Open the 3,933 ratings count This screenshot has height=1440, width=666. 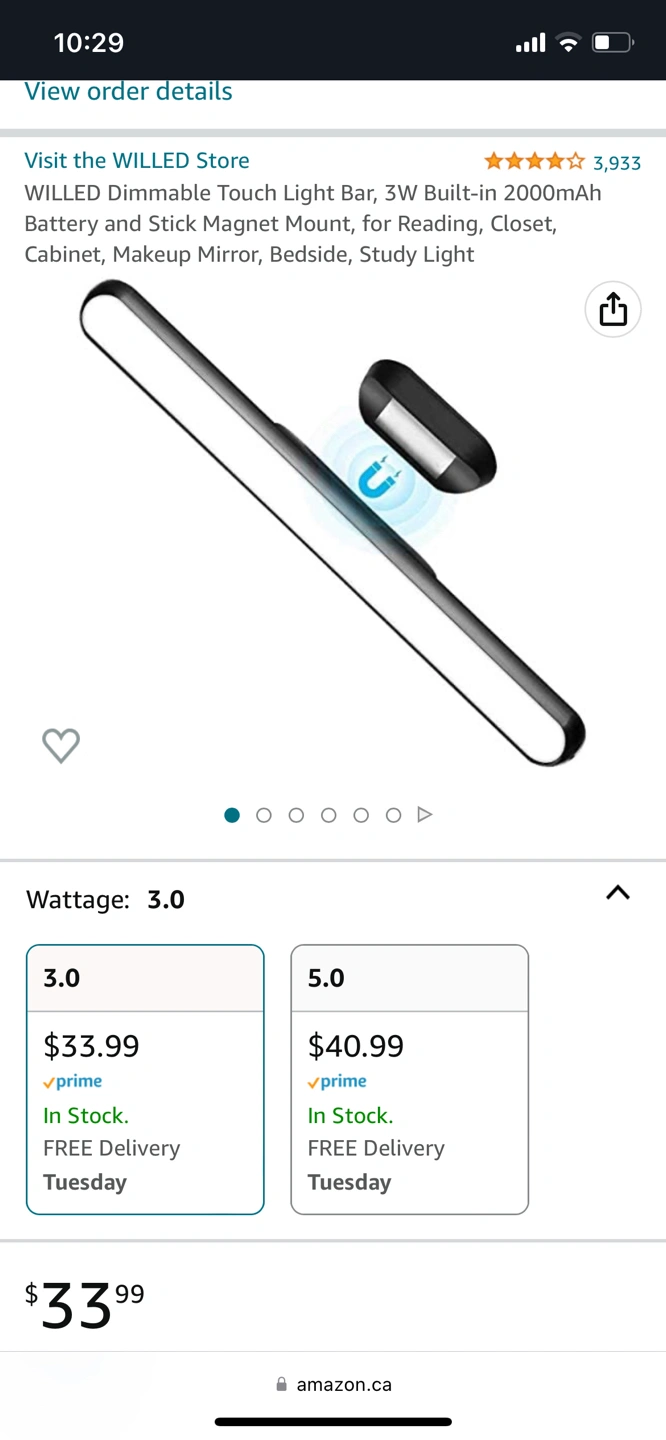617,163
